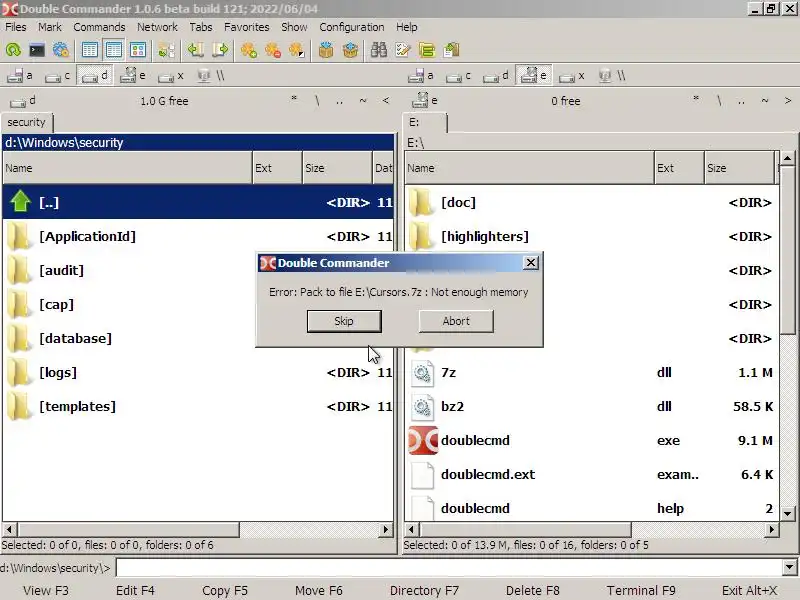Click the Pack Files box icon
800x600 pixels.
[326, 50]
